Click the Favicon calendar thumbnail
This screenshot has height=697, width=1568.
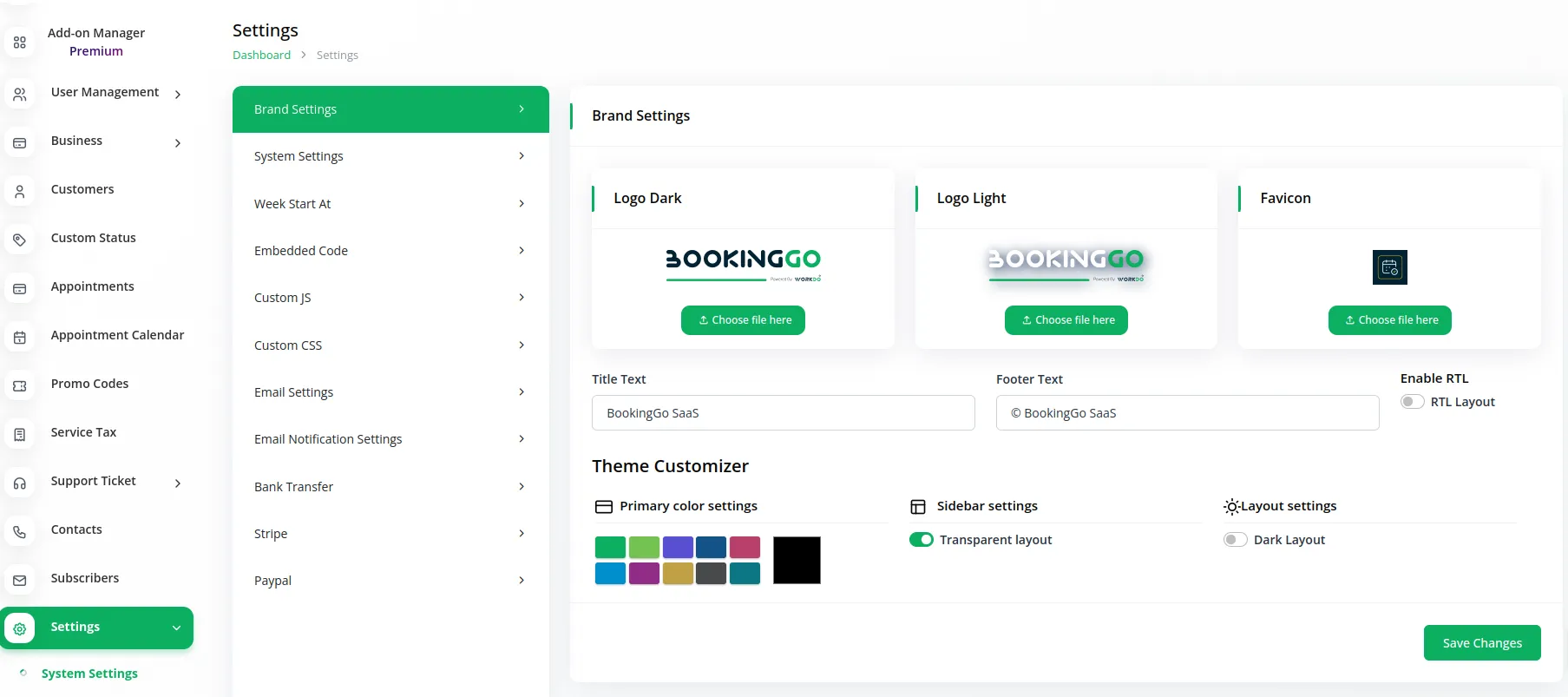click(1389, 267)
